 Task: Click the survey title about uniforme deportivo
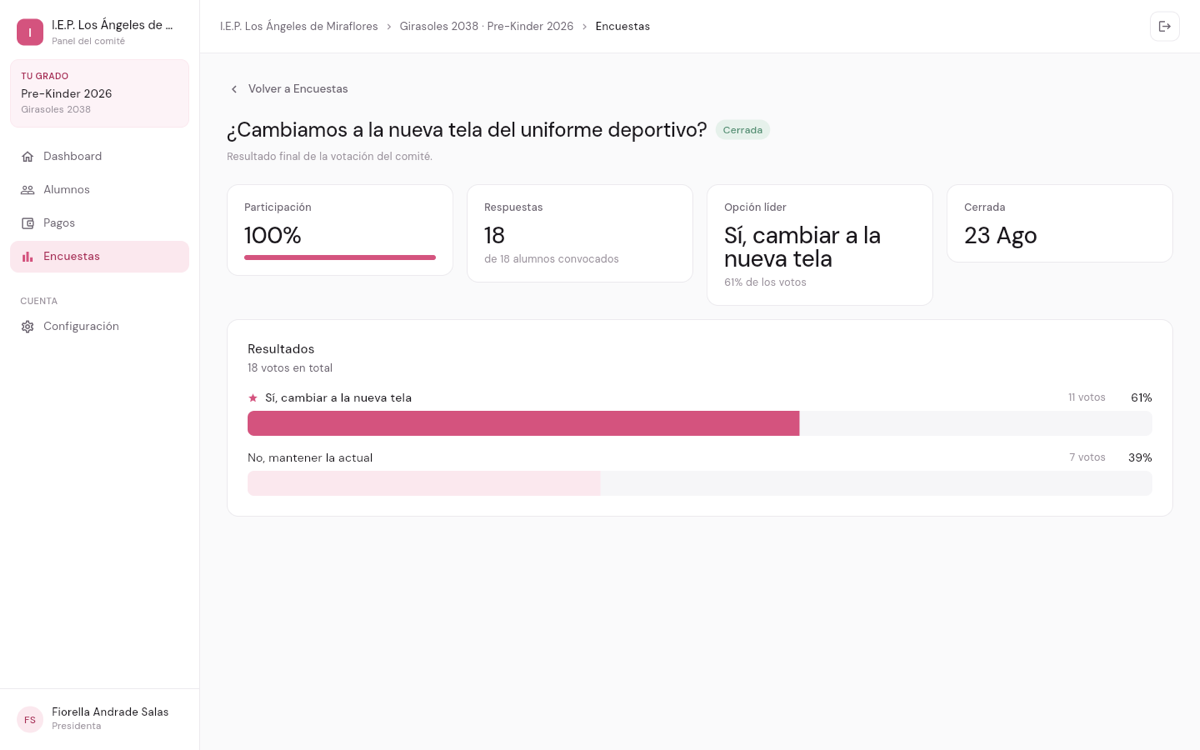click(467, 130)
